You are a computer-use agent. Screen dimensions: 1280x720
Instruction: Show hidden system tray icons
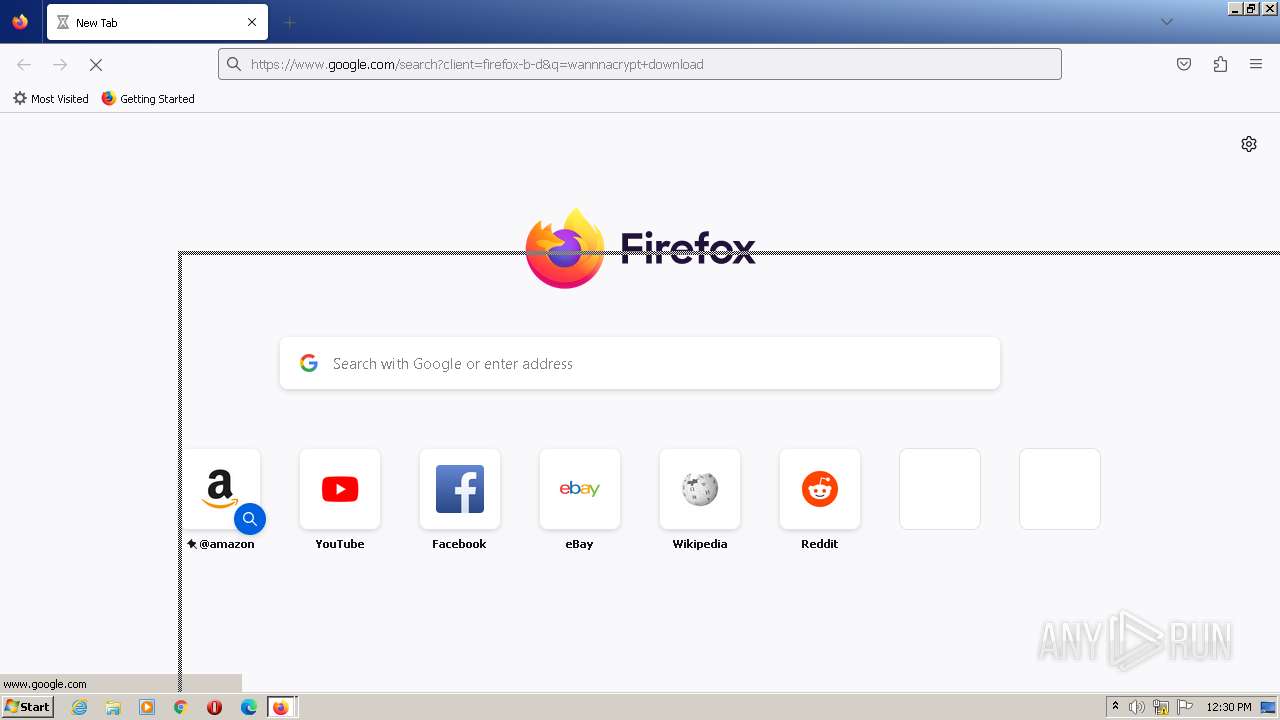(x=1116, y=707)
